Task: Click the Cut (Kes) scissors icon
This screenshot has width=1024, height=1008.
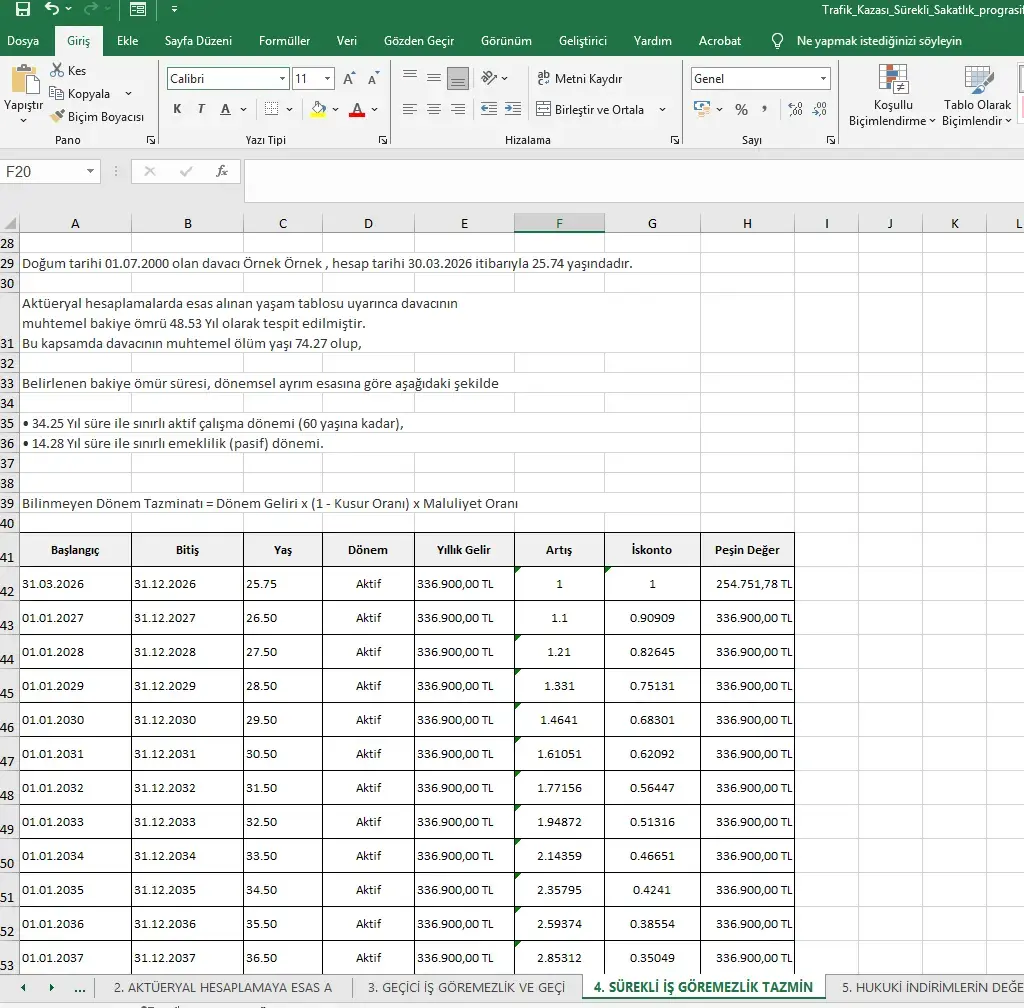Action: point(57,70)
